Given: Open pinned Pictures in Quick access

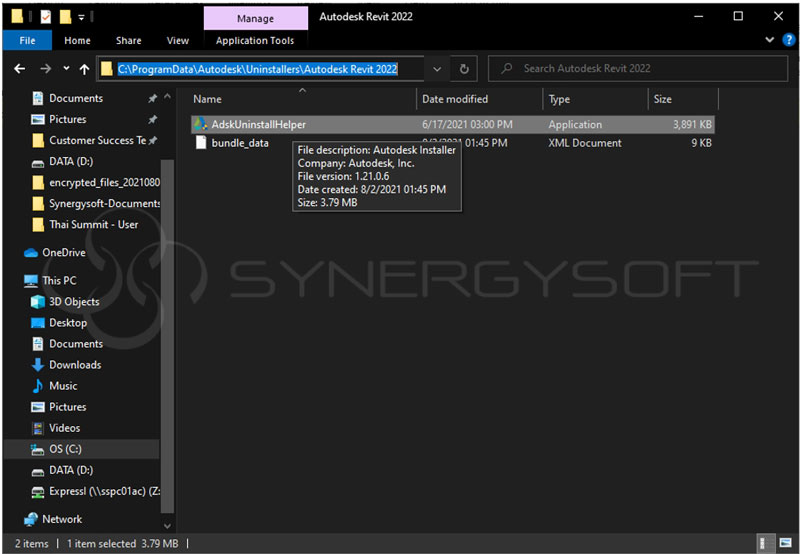Looking at the screenshot, I should (67, 119).
